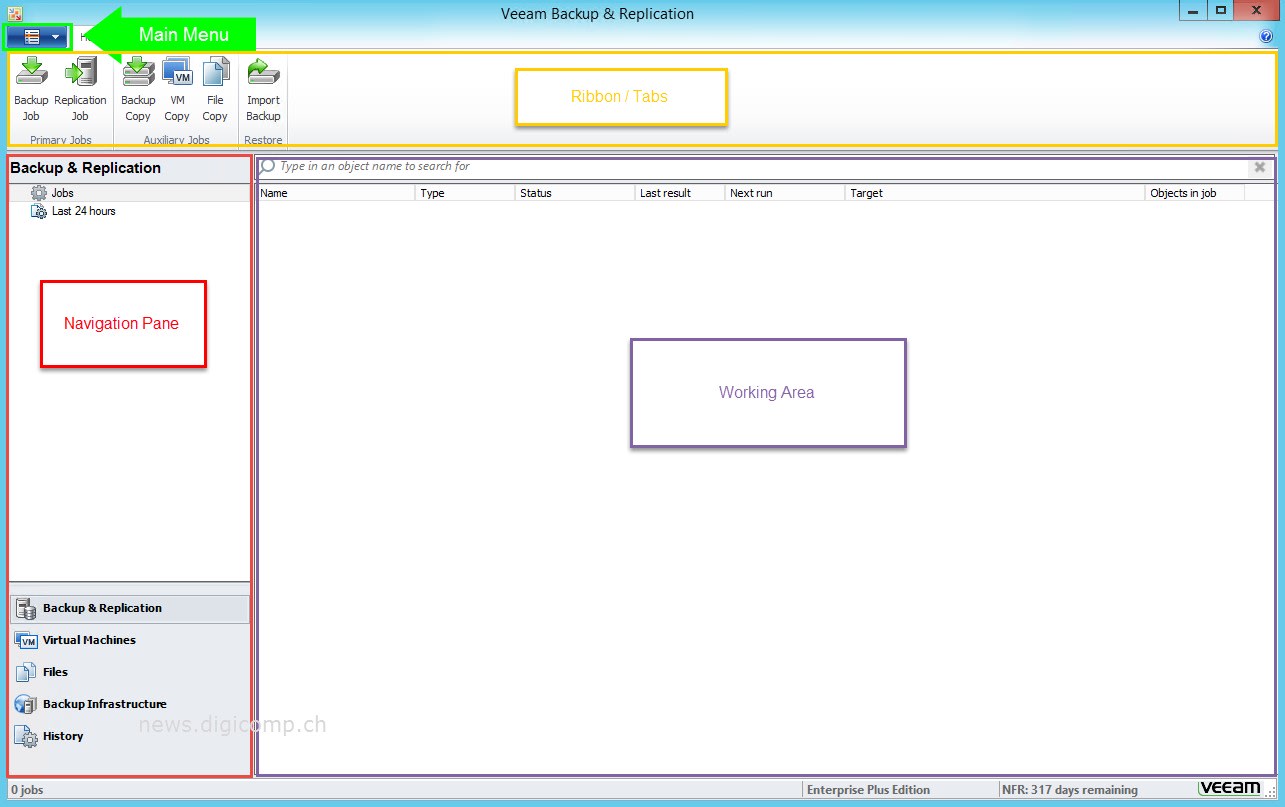Screen dimensions: 1285x807
Task: Open help via the question mark icon
Action: (x=1266, y=37)
